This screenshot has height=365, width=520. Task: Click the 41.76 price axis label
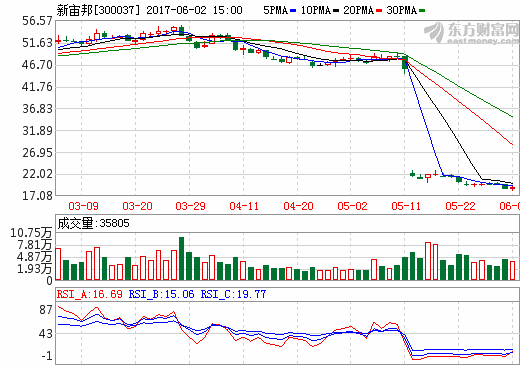[37, 87]
